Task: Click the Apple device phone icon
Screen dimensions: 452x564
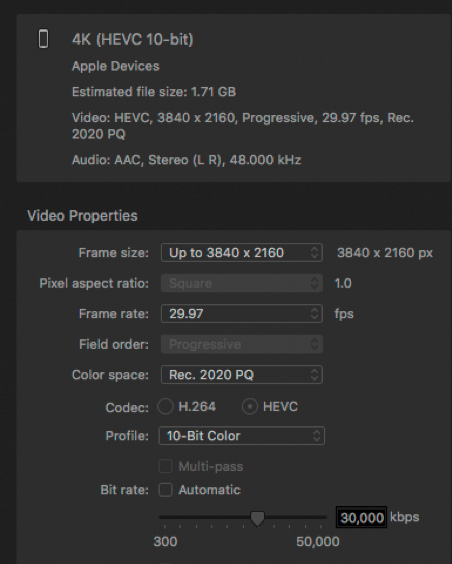Action: (44, 39)
